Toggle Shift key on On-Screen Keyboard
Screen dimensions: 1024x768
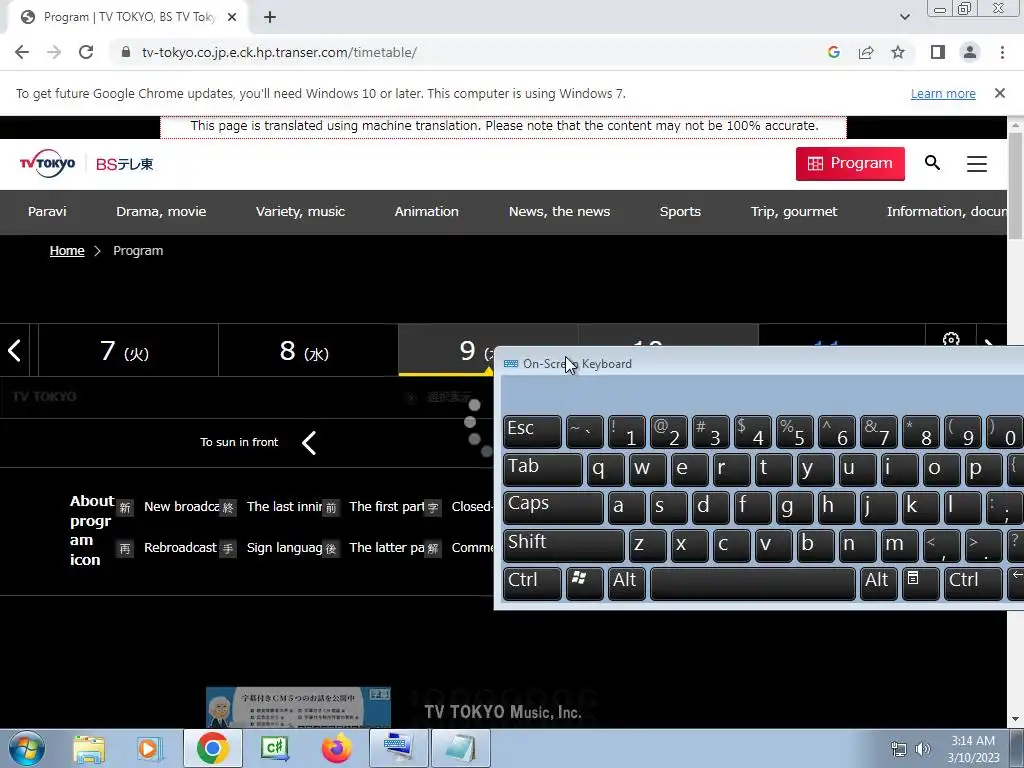(564, 545)
